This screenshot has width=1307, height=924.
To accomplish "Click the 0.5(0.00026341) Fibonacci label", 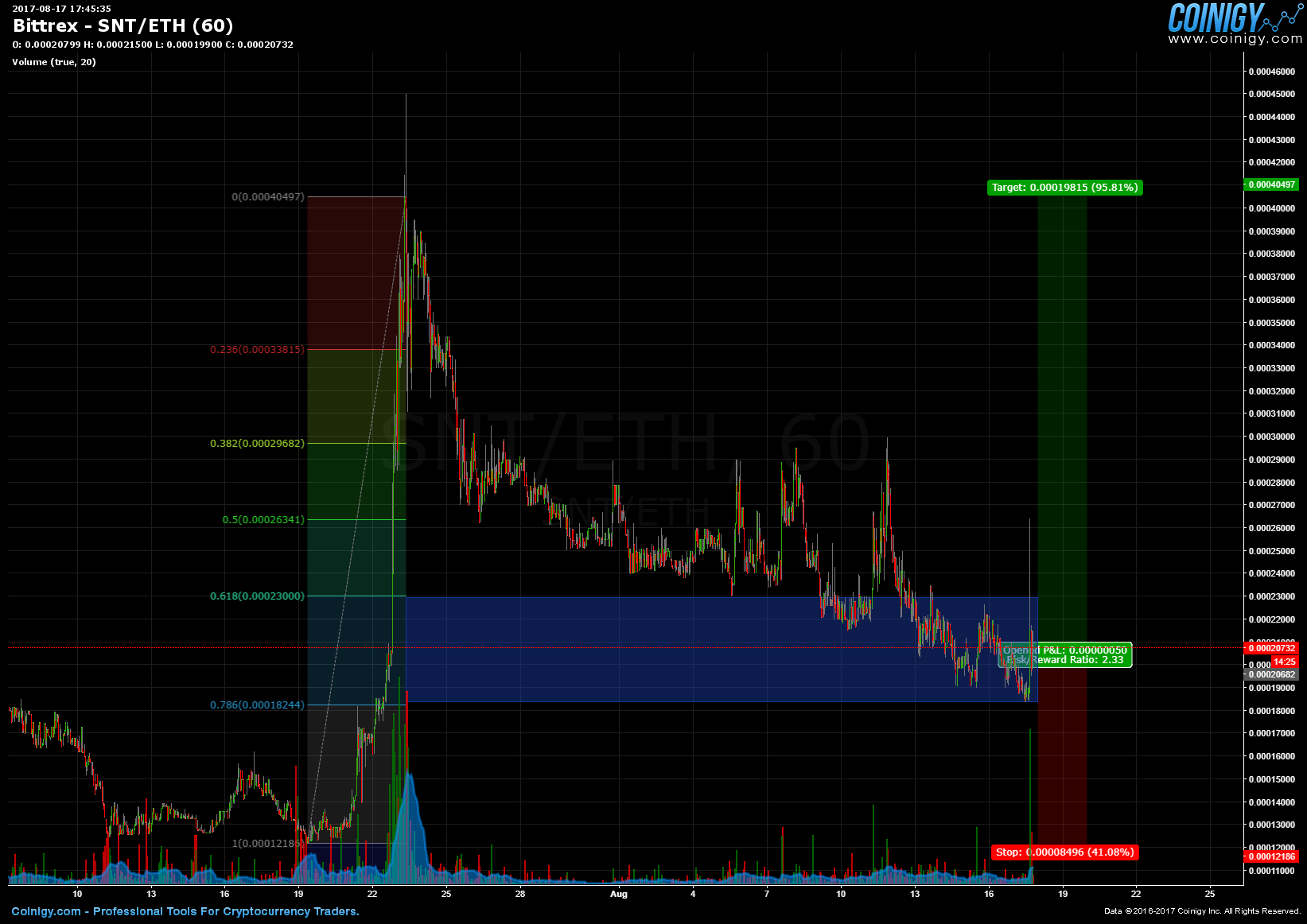I will (263, 519).
